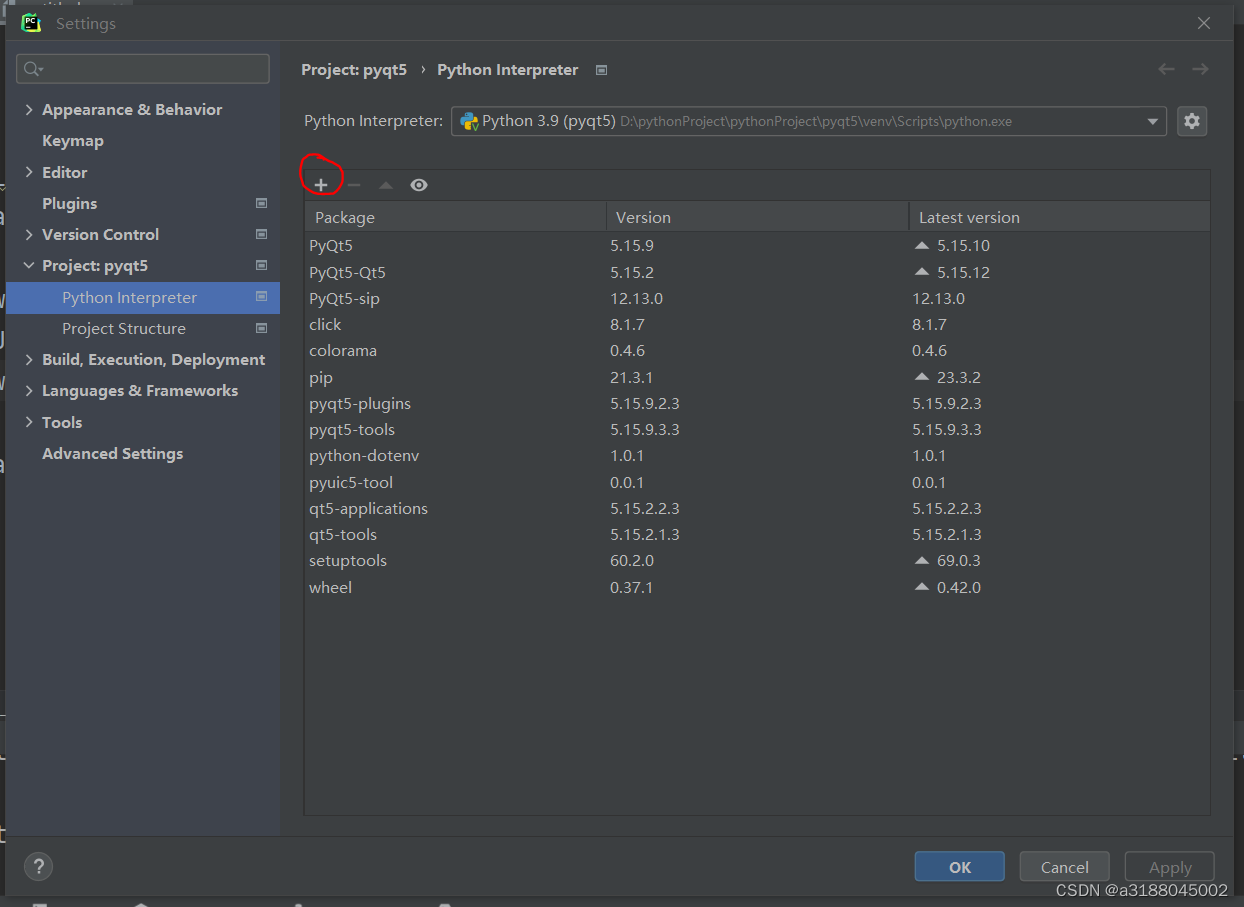Sort by the Version column header
Screen dimensions: 1244x907
tap(757, 217)
